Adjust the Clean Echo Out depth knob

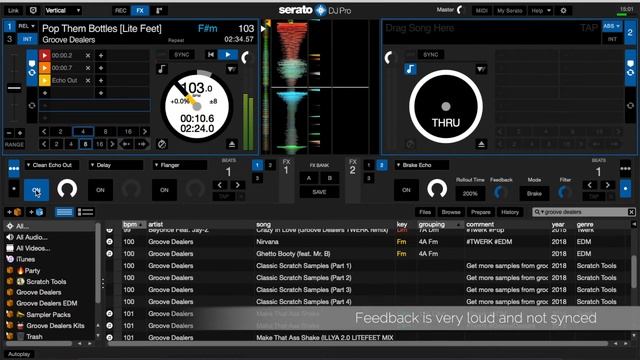tap(67, 189)
